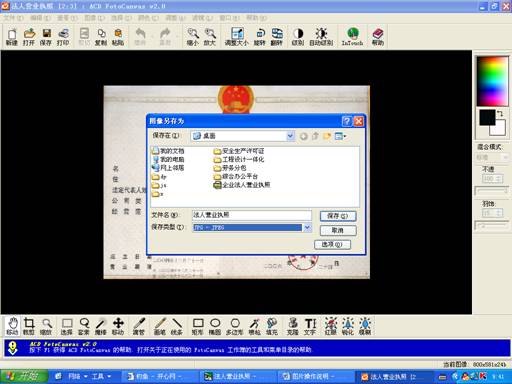512x384 pixels.
Task: Swap foreground and background colors
Action: point(500,114)
